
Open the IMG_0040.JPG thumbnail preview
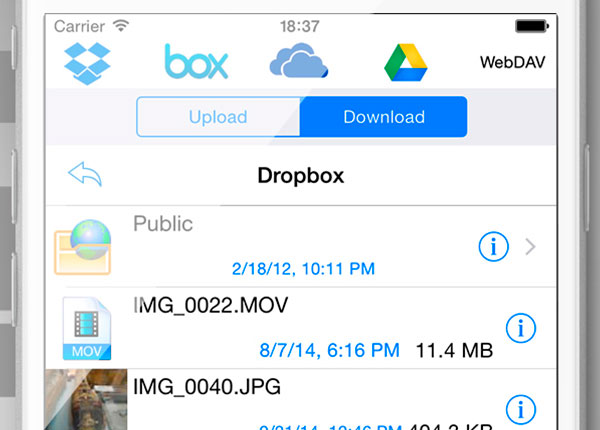pyautogui.click(x=86, y=400)
